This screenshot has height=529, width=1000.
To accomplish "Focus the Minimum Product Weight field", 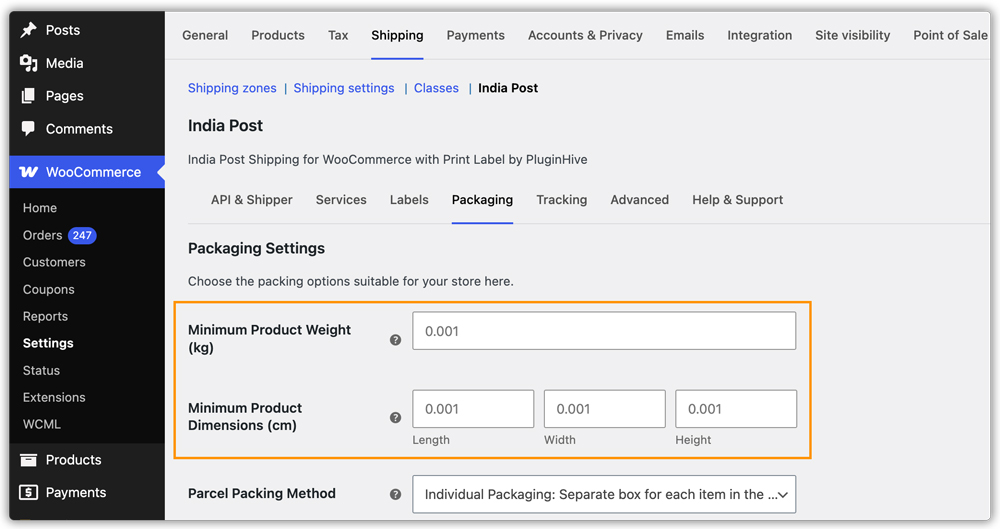I will pyautogui.click(x=604, y=331).
